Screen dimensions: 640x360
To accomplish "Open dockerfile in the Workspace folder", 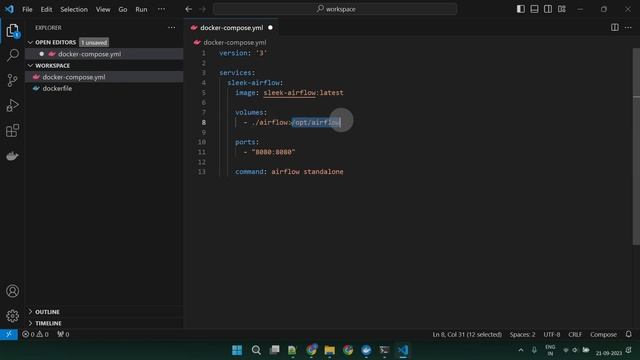I will (x=104, y=88).
